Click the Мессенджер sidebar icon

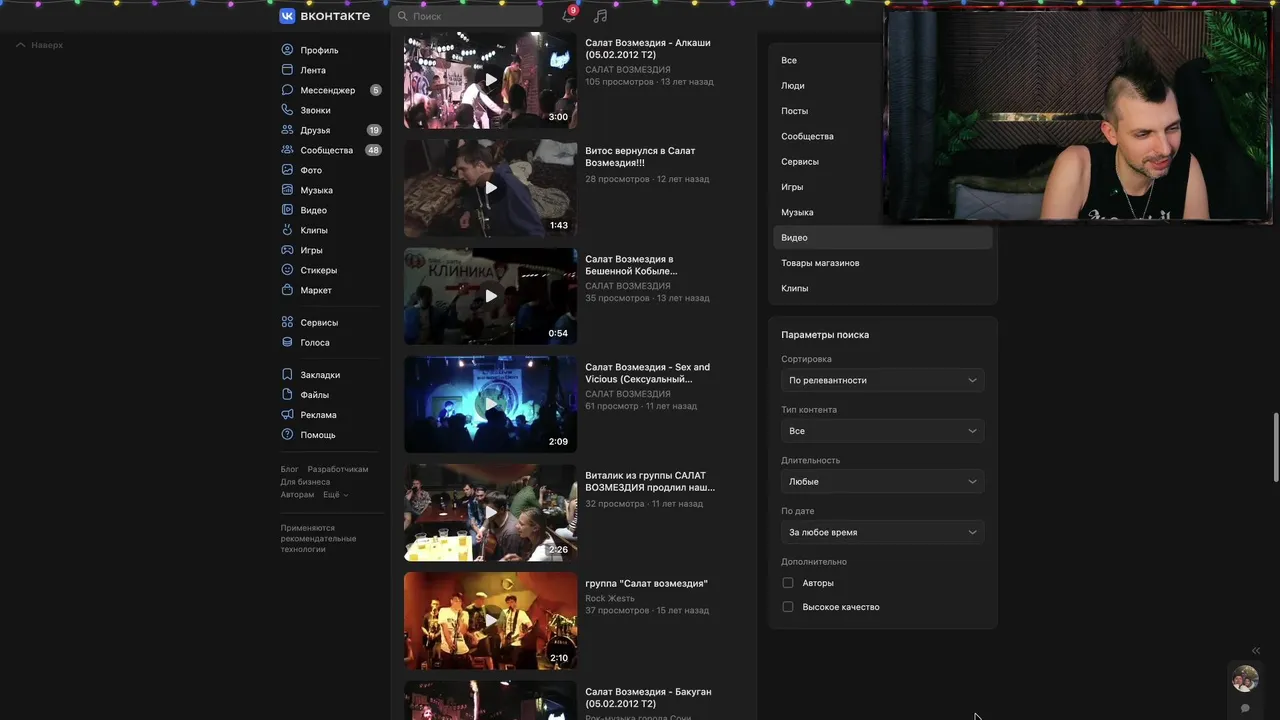tap(288, 90)
